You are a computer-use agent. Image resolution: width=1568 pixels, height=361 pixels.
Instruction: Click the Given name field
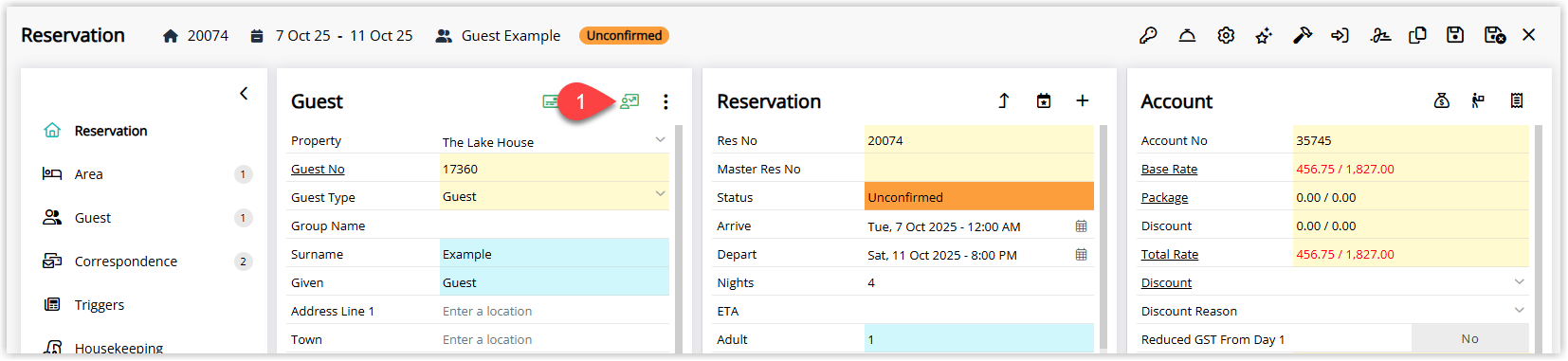coord(555,282)
